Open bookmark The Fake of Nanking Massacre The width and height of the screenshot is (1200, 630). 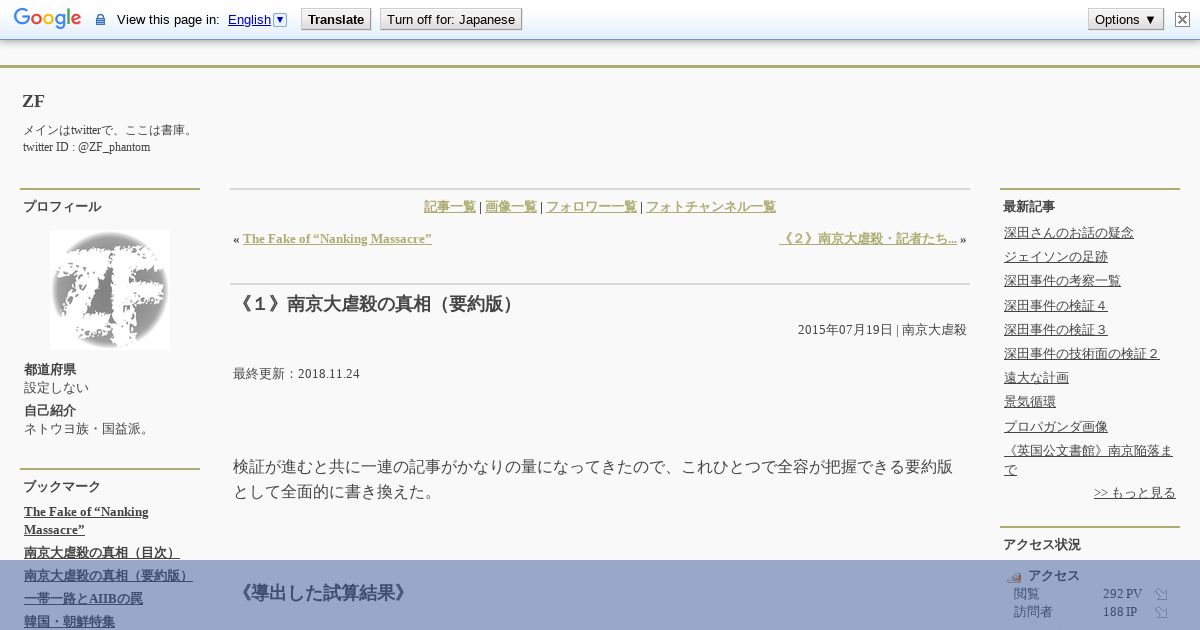(86, 520)
